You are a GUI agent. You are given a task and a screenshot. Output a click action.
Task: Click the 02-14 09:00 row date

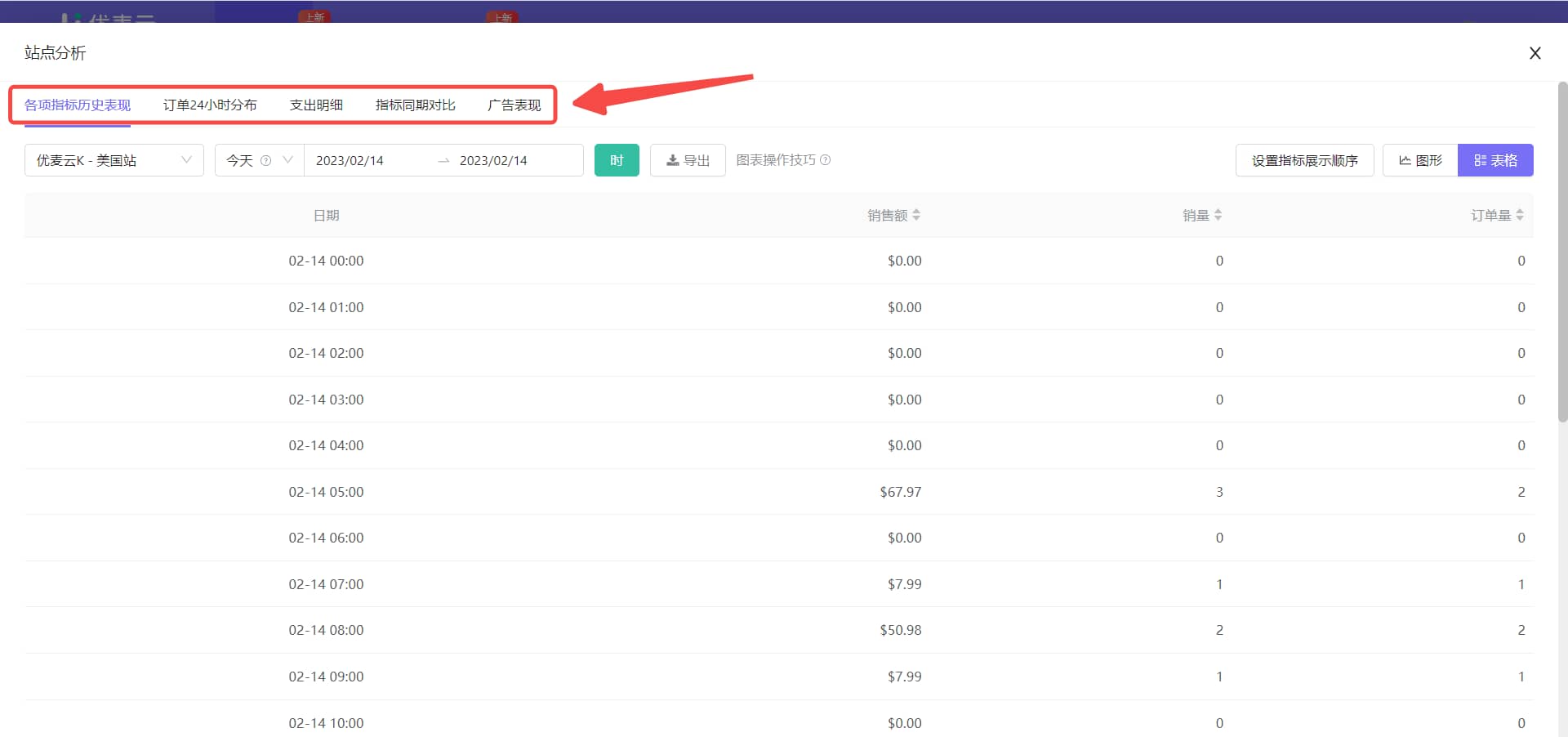[326, 677]
